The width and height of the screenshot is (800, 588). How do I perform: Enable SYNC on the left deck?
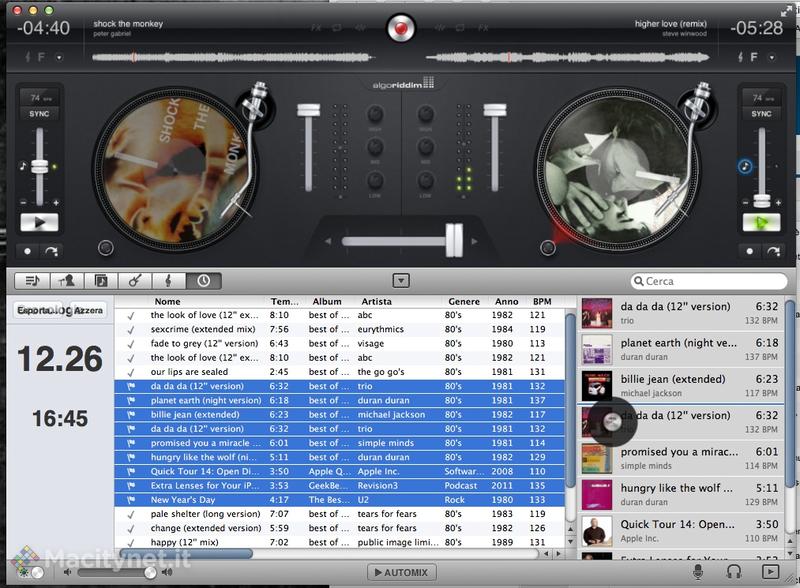[39, 113]
